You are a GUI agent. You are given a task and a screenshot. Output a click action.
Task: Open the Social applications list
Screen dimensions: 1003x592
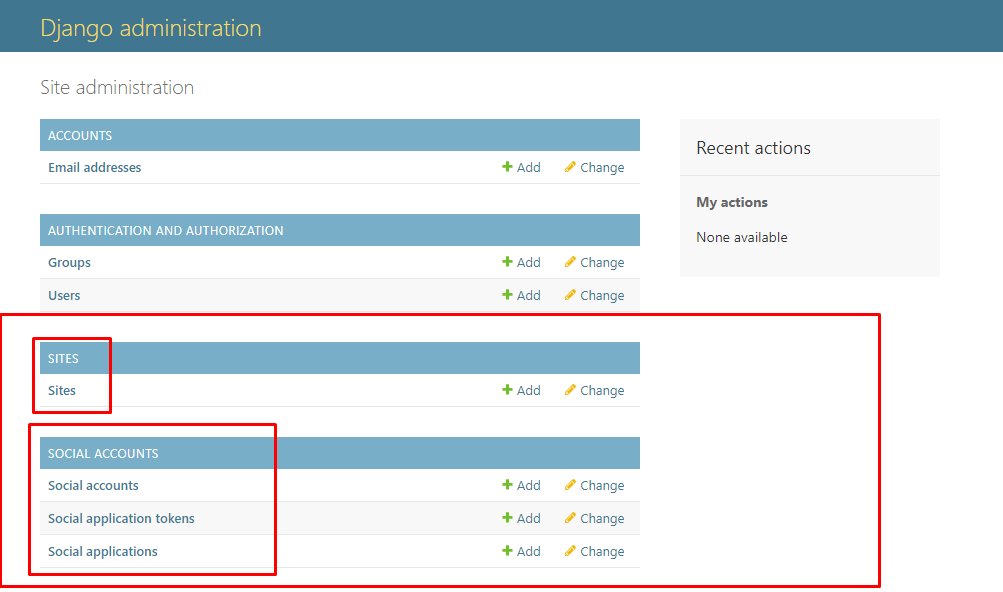click(x=103, y=552)
